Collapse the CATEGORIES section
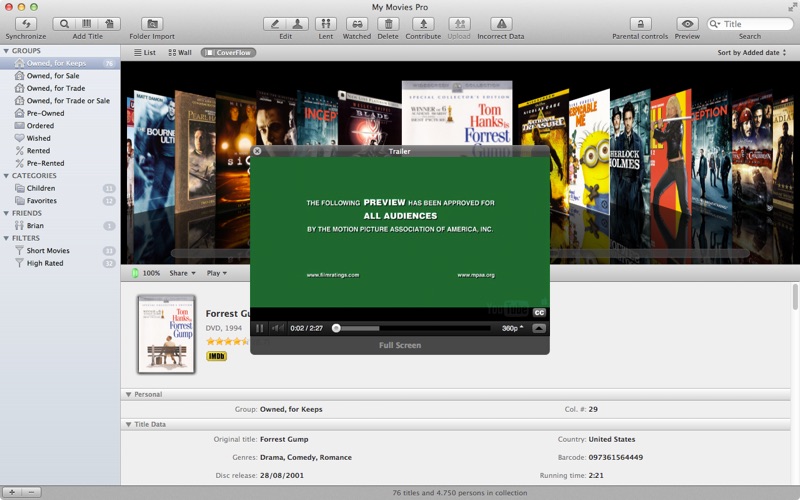Viewport: 800px width, 500px height. pyautogui.click(x=6, y=176)
